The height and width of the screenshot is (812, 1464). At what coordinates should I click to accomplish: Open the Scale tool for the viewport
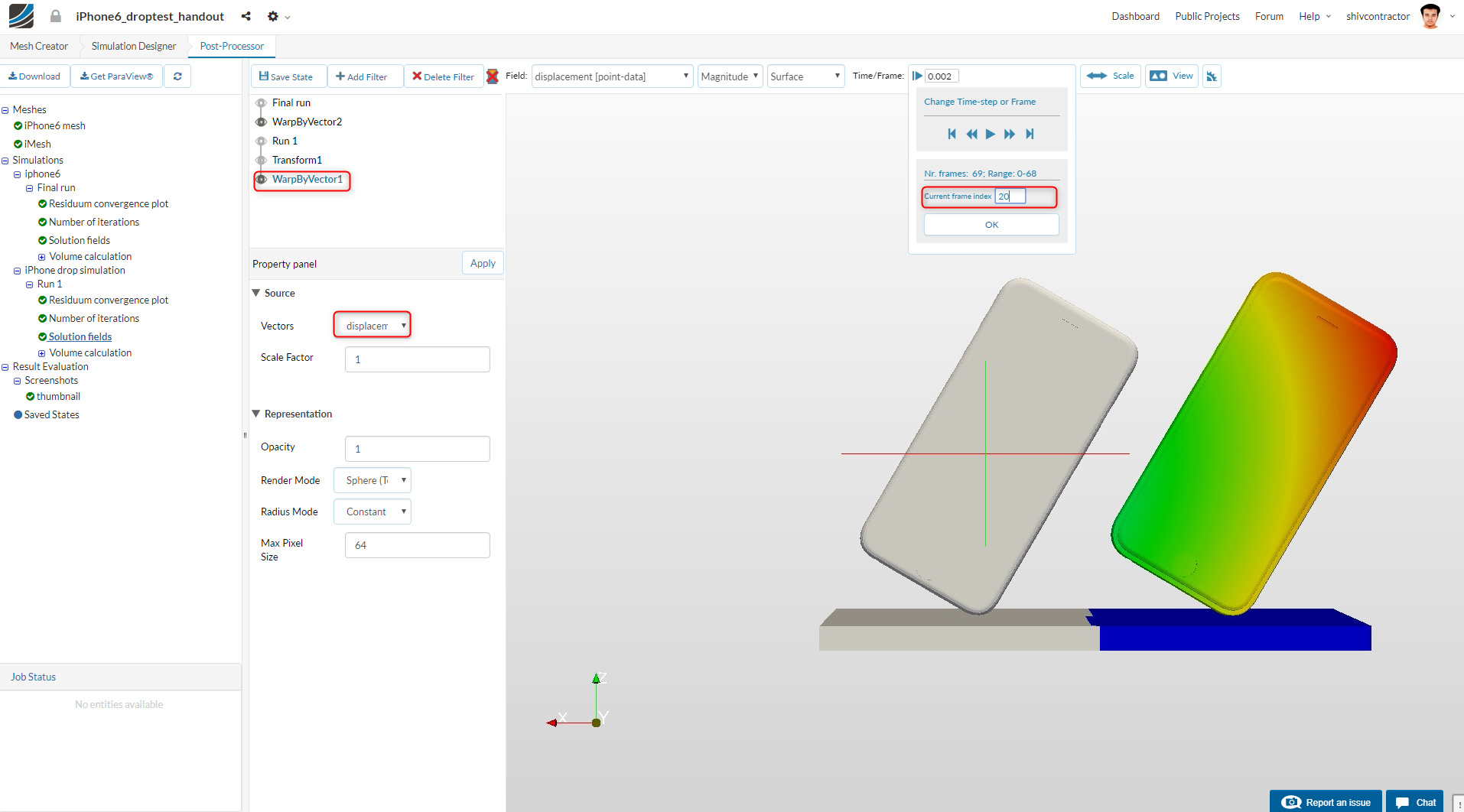(1109, 76)
